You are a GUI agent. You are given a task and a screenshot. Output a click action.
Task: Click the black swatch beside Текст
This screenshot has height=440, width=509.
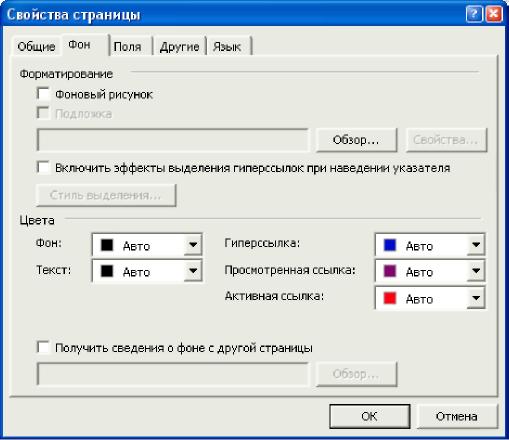[x=107, y=271]
